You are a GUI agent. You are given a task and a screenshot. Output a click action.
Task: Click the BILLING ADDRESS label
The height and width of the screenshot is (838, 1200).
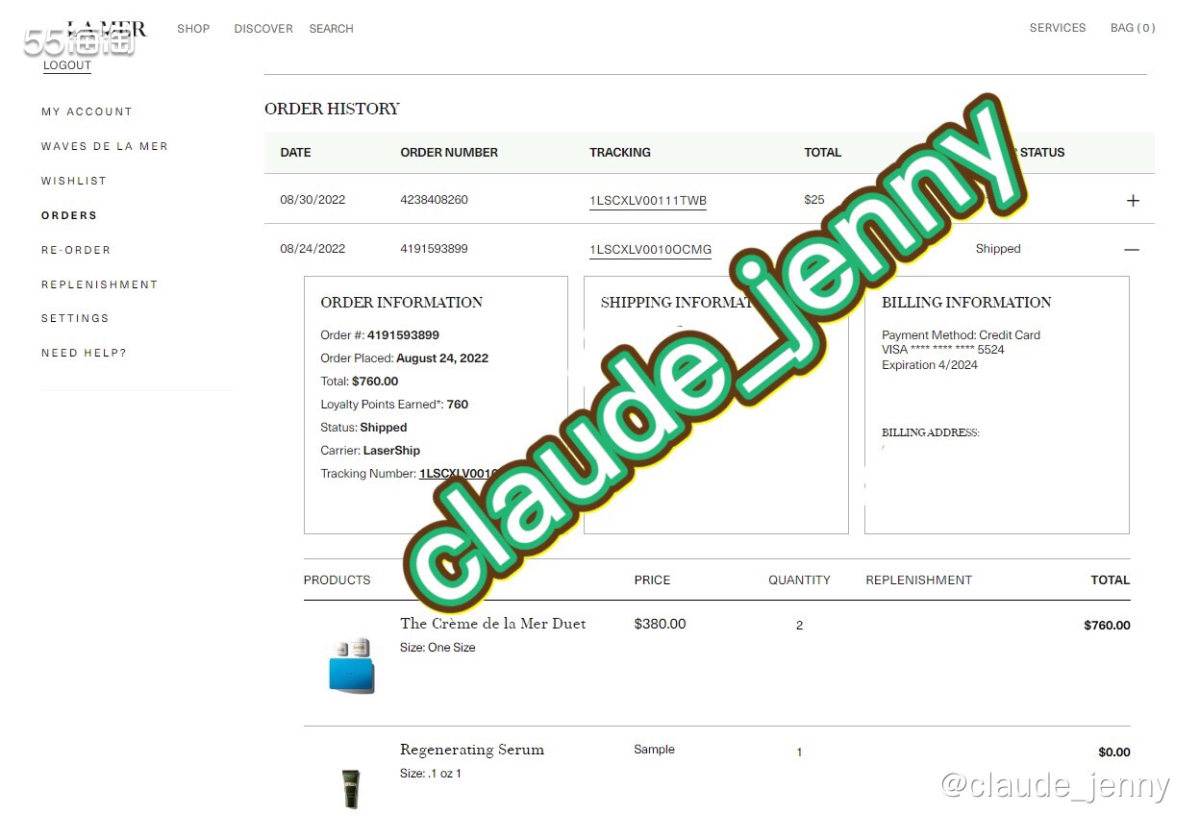point(930,433)
